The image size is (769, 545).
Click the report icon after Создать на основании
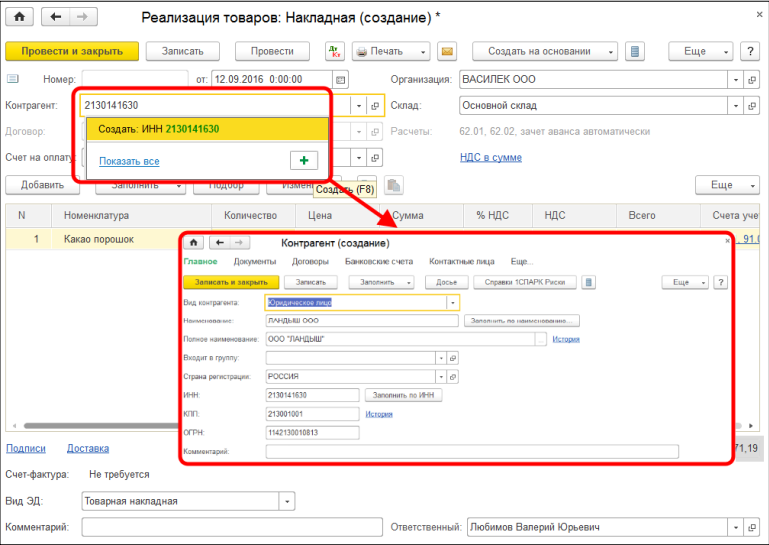[635, 51]
